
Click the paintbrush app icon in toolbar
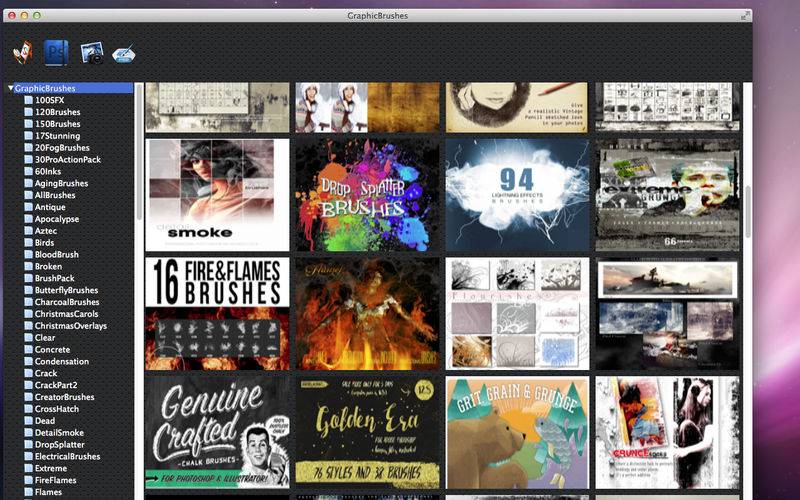pos(23,52)
